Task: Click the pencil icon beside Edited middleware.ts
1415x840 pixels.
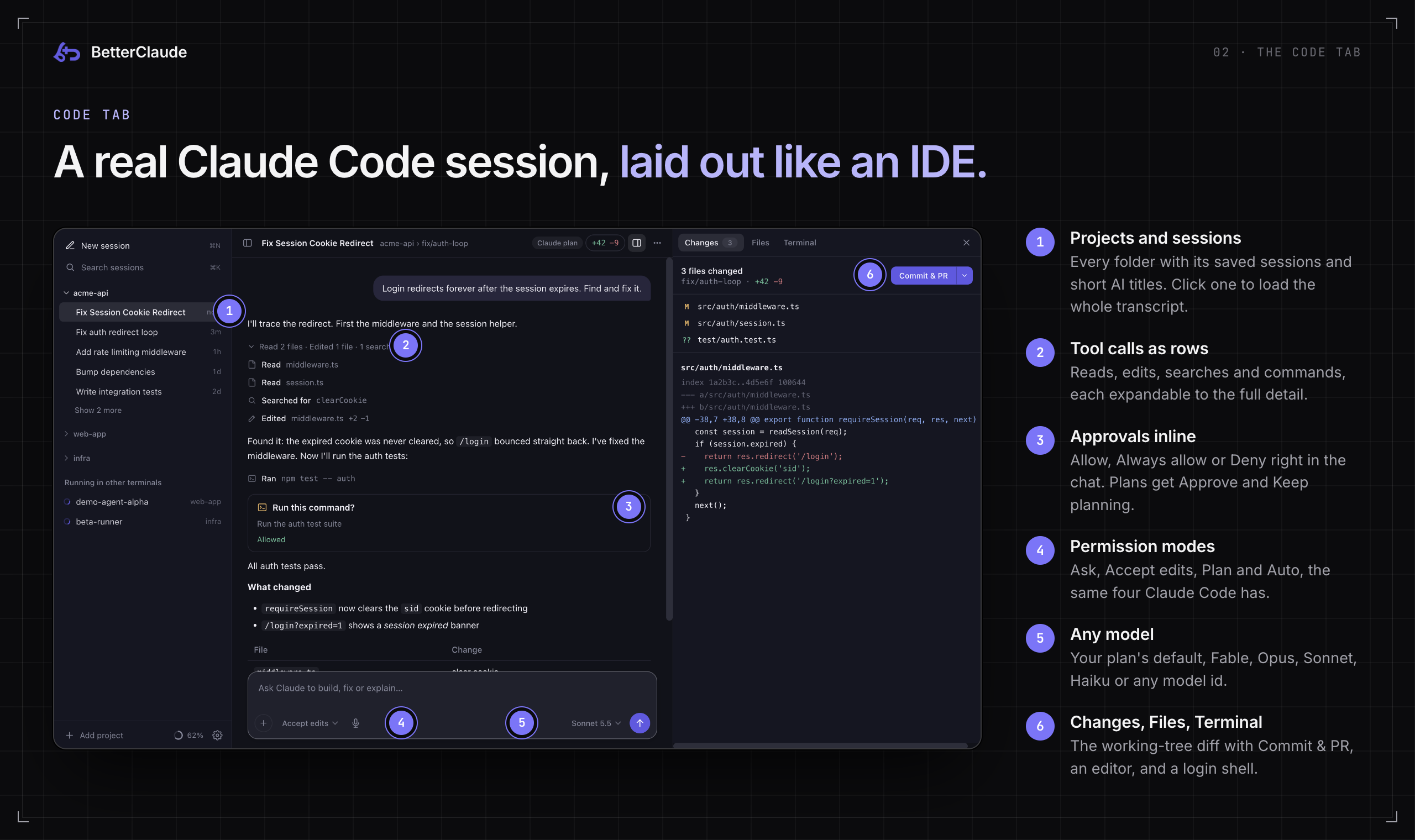Action: [252, 419]
